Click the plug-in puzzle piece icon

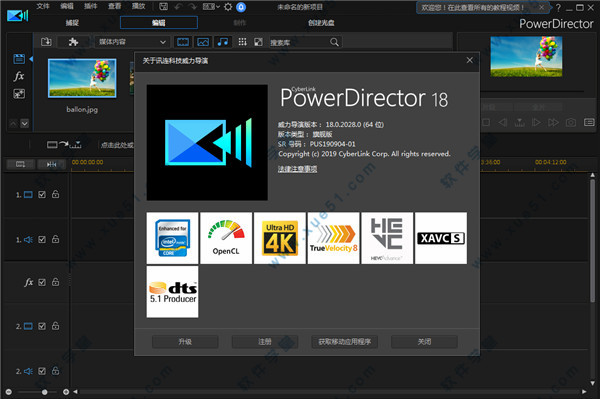click(x=73, y=42)
